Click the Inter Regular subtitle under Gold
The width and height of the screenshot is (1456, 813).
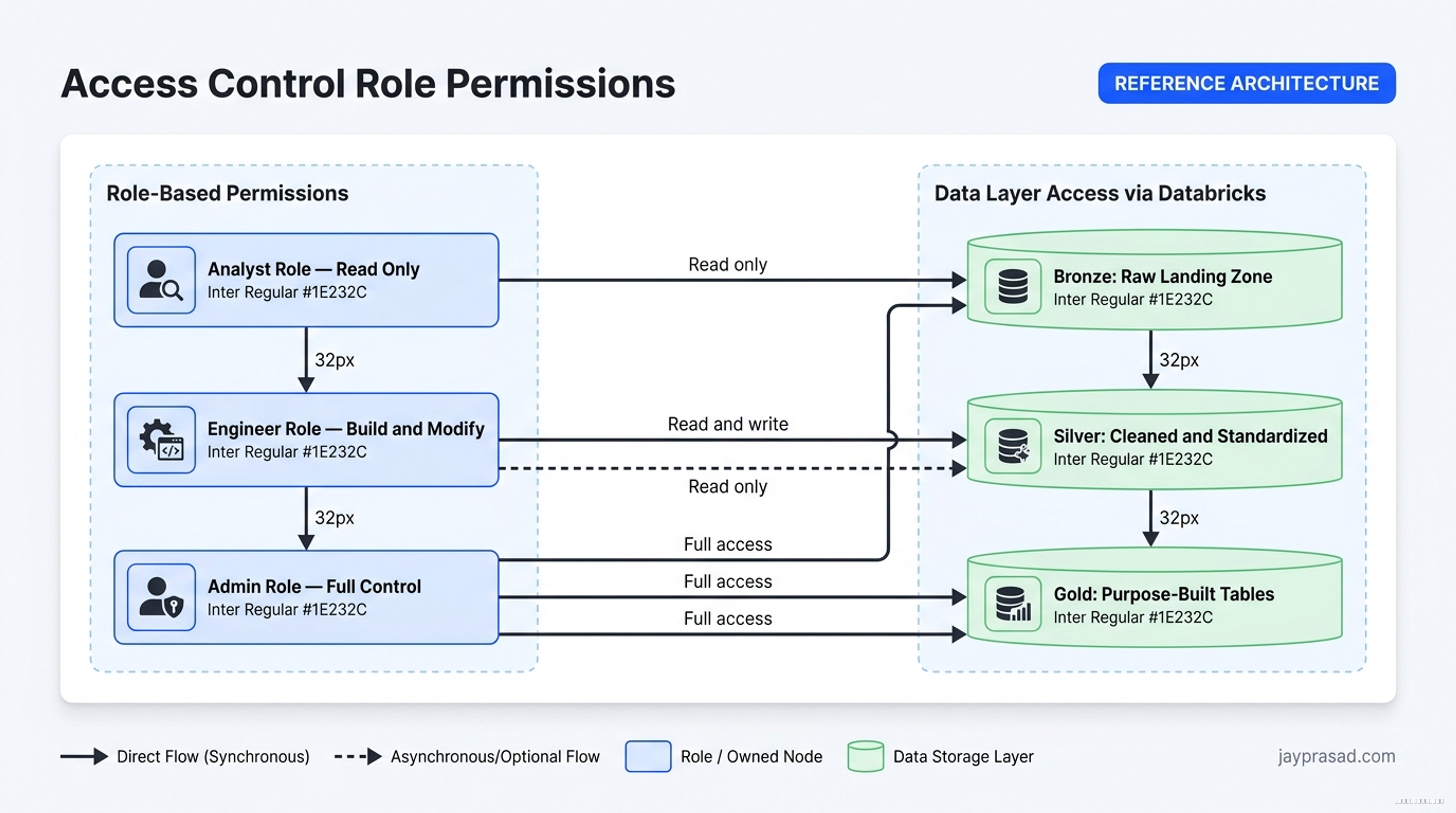[x=1133, y=617]
